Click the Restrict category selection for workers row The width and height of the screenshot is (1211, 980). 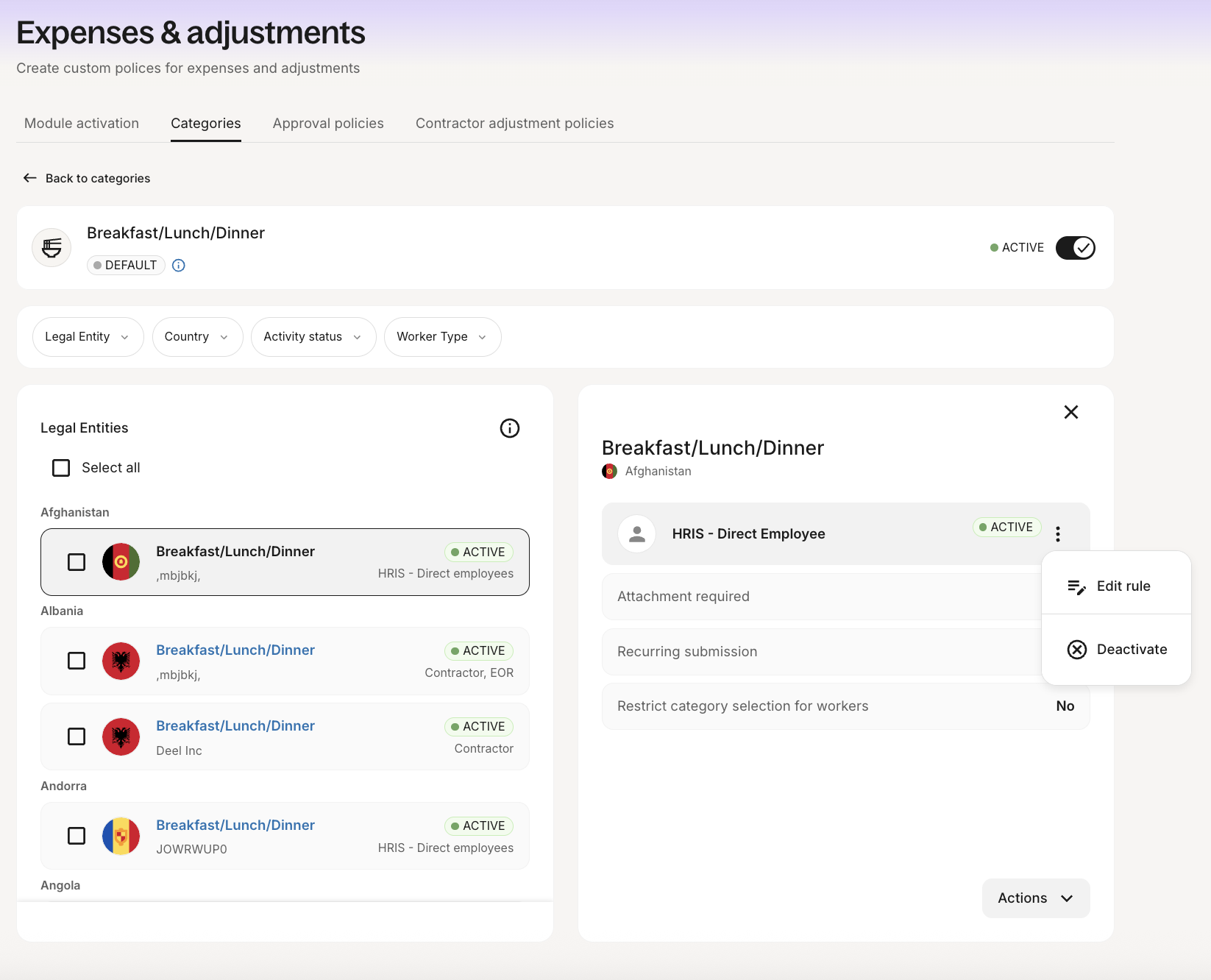point(846,706)
